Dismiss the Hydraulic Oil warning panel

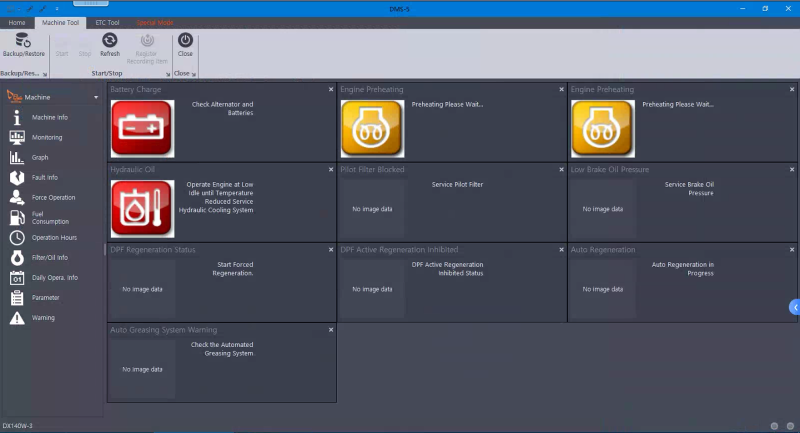(x=330, y=169)
